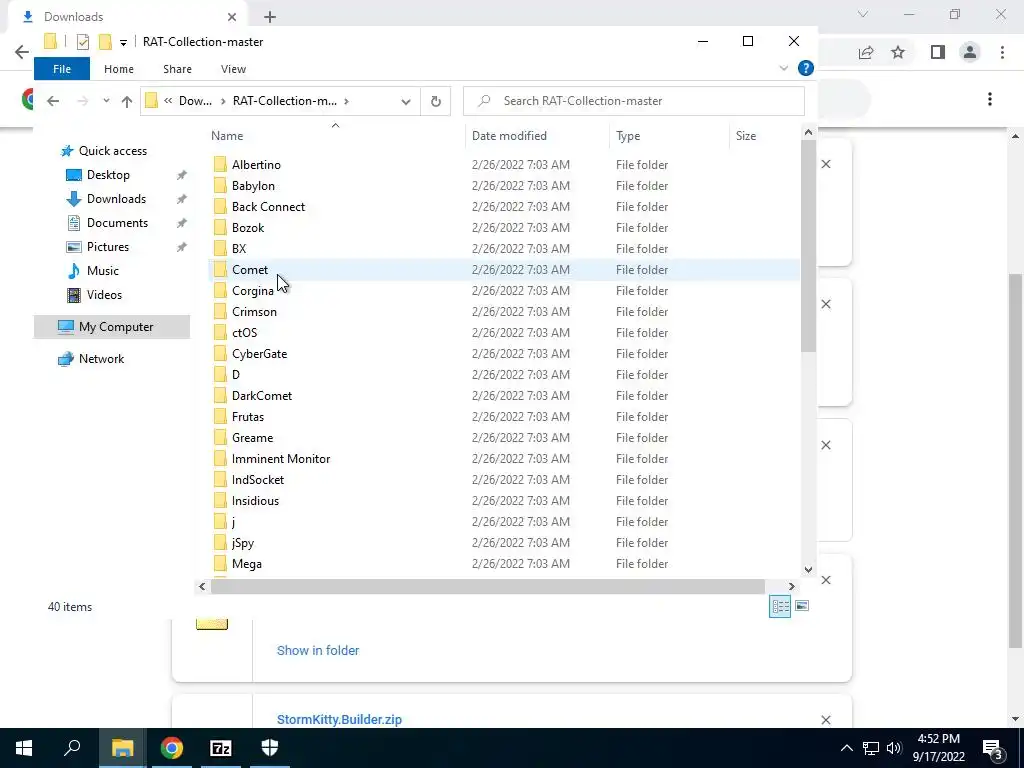This screenshot has width=1024, height=768.
Task: Expand the File Explorer ribbon
Action: [784, 68]
